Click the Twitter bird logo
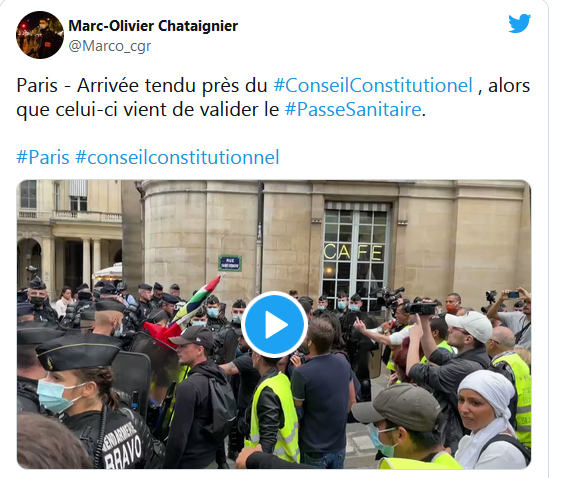 [519, 23]
